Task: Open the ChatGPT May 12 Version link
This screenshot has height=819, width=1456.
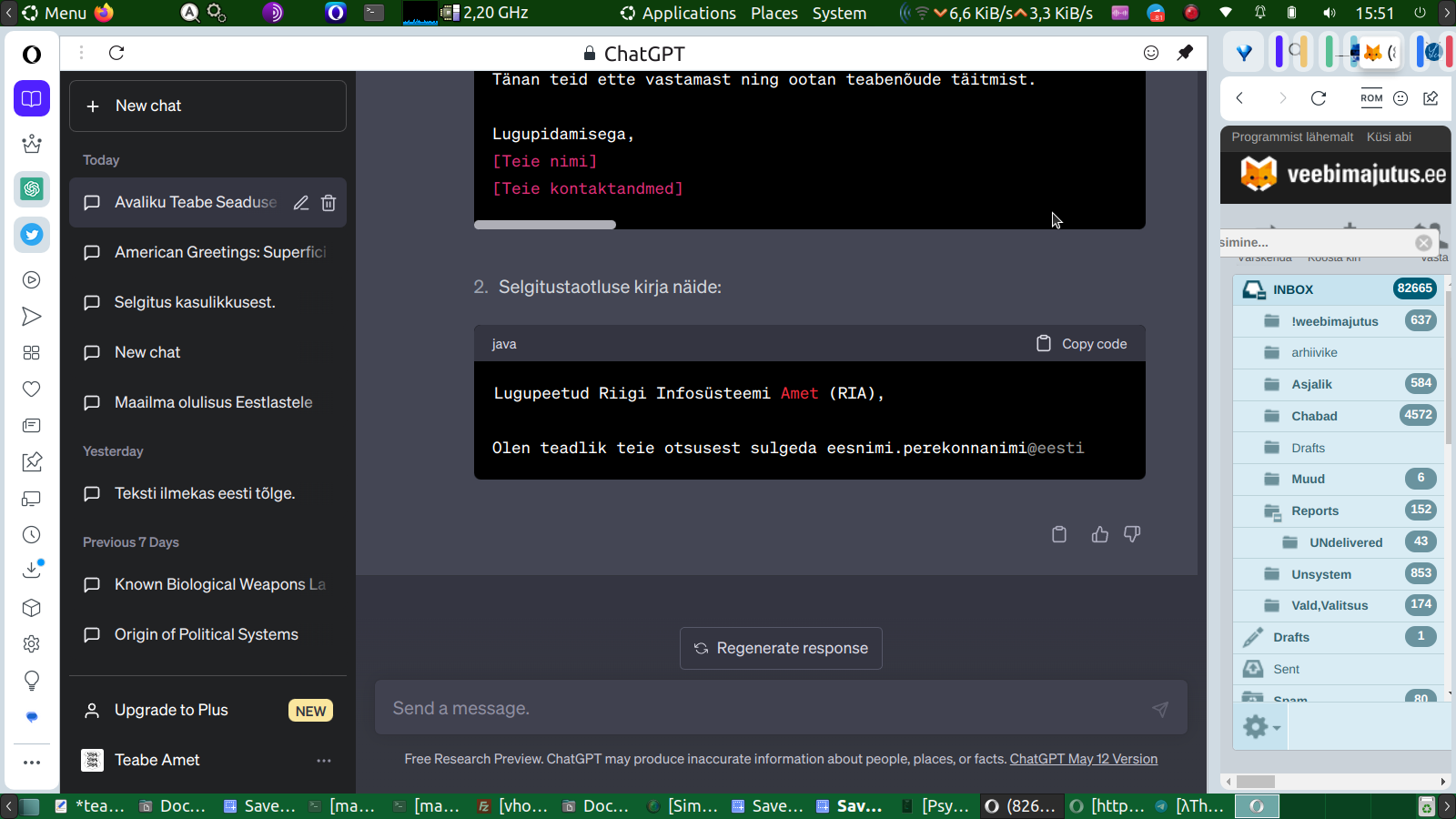Action: pos(1083,759)
